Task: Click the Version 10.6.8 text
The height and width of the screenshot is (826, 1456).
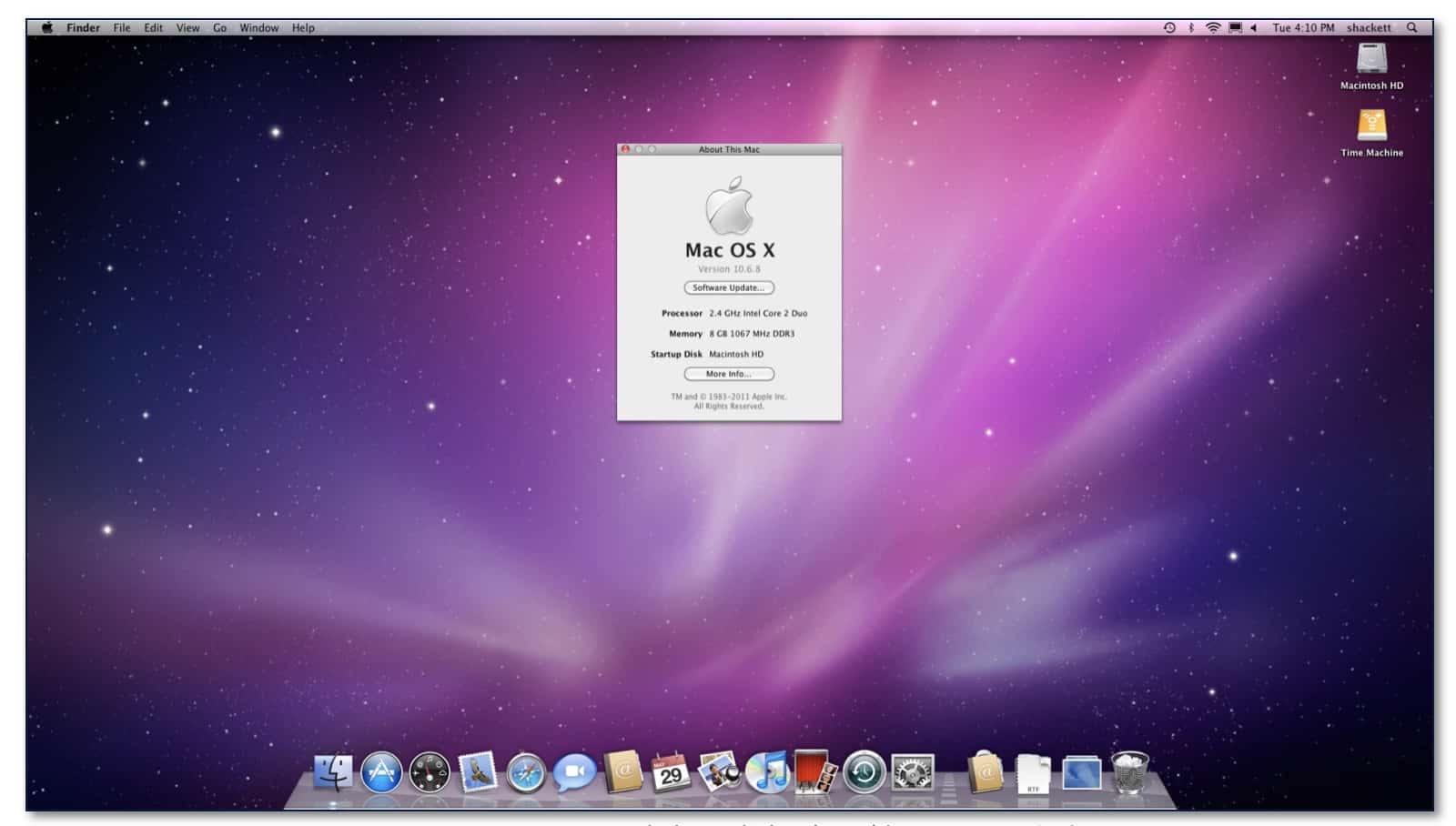Action: point(729,268)
